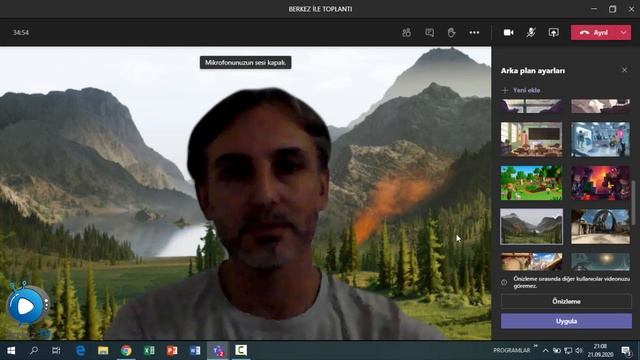Open Excel from taskbar
The height and width of the screenshot is (360, 640).
[149, 351]
